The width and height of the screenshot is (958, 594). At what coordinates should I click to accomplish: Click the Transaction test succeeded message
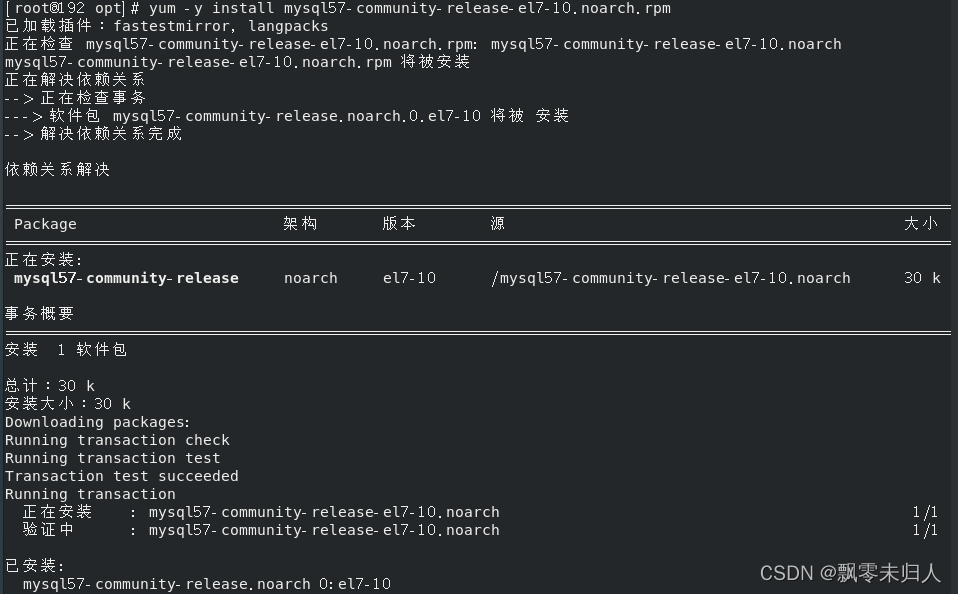pyautogui.click(x=121, y=475)
